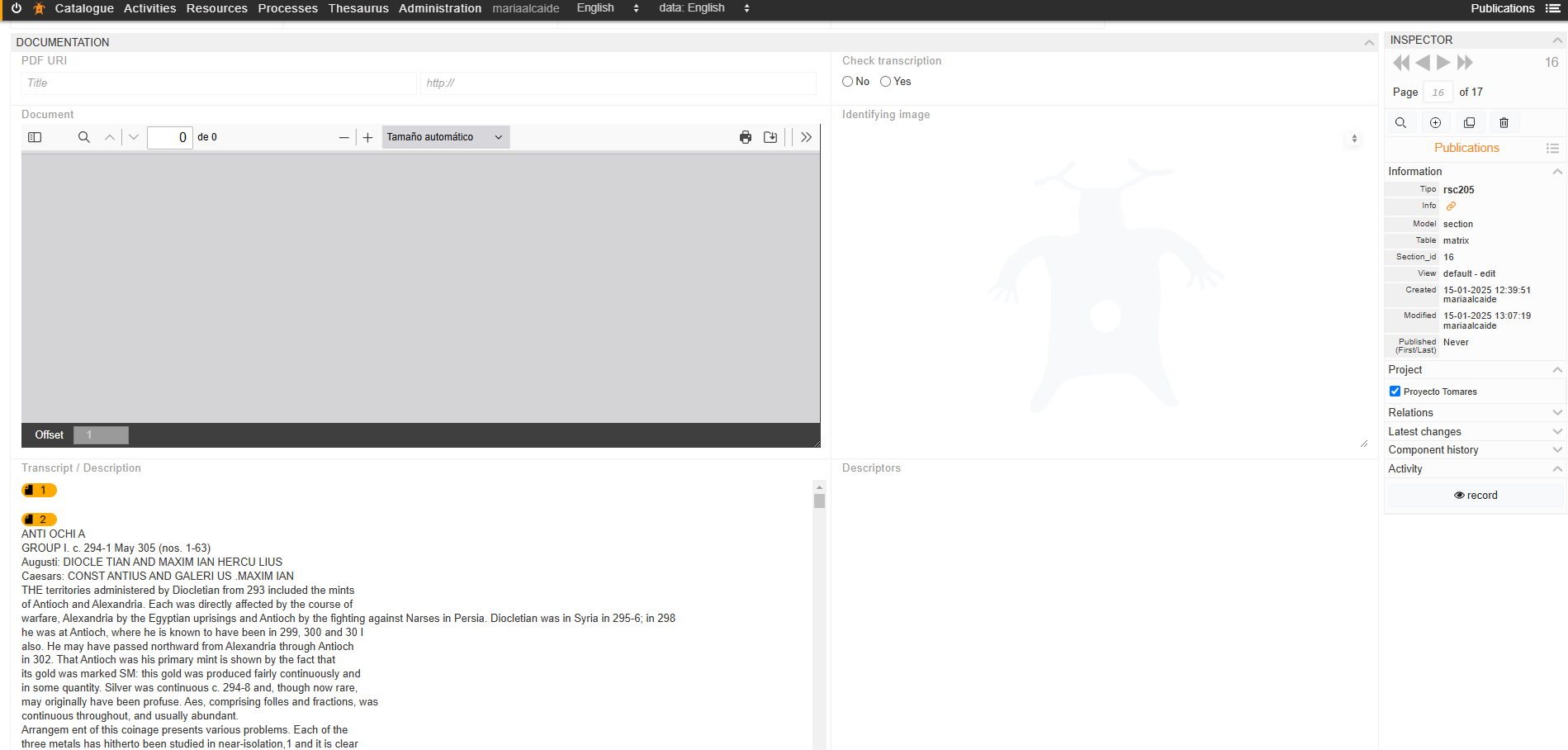Open the data language dropdown

[x=705, y=8]
